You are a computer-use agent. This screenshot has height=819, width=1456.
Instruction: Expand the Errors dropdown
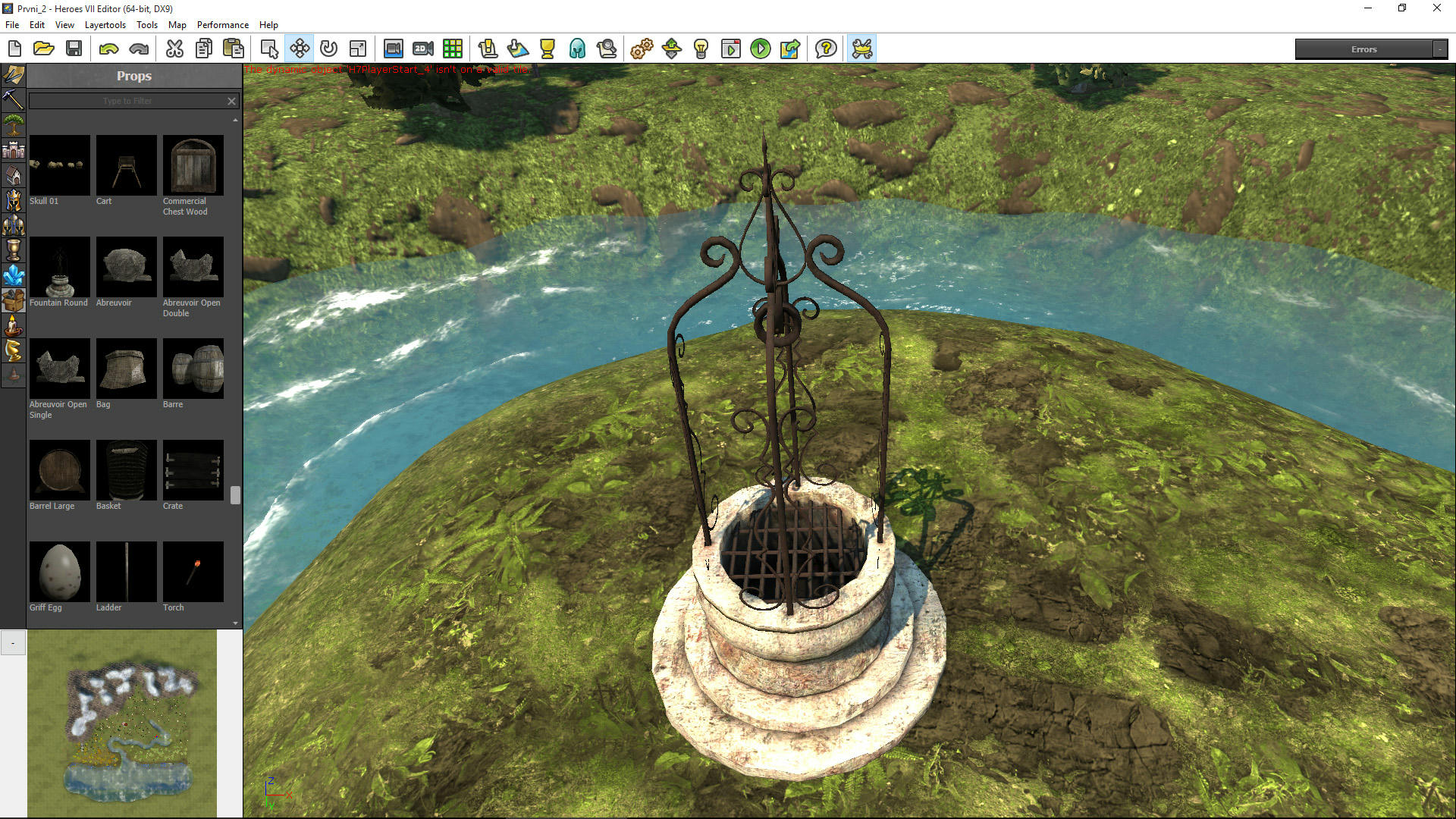1439,49
